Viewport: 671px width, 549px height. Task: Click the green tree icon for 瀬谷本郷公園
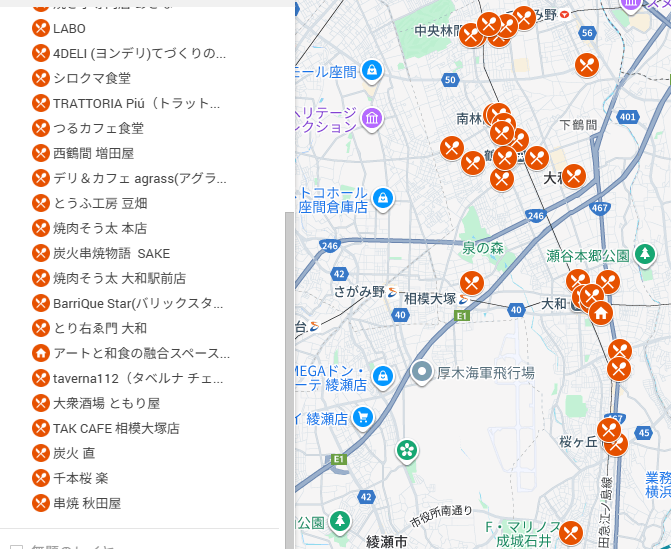[645, 255]
